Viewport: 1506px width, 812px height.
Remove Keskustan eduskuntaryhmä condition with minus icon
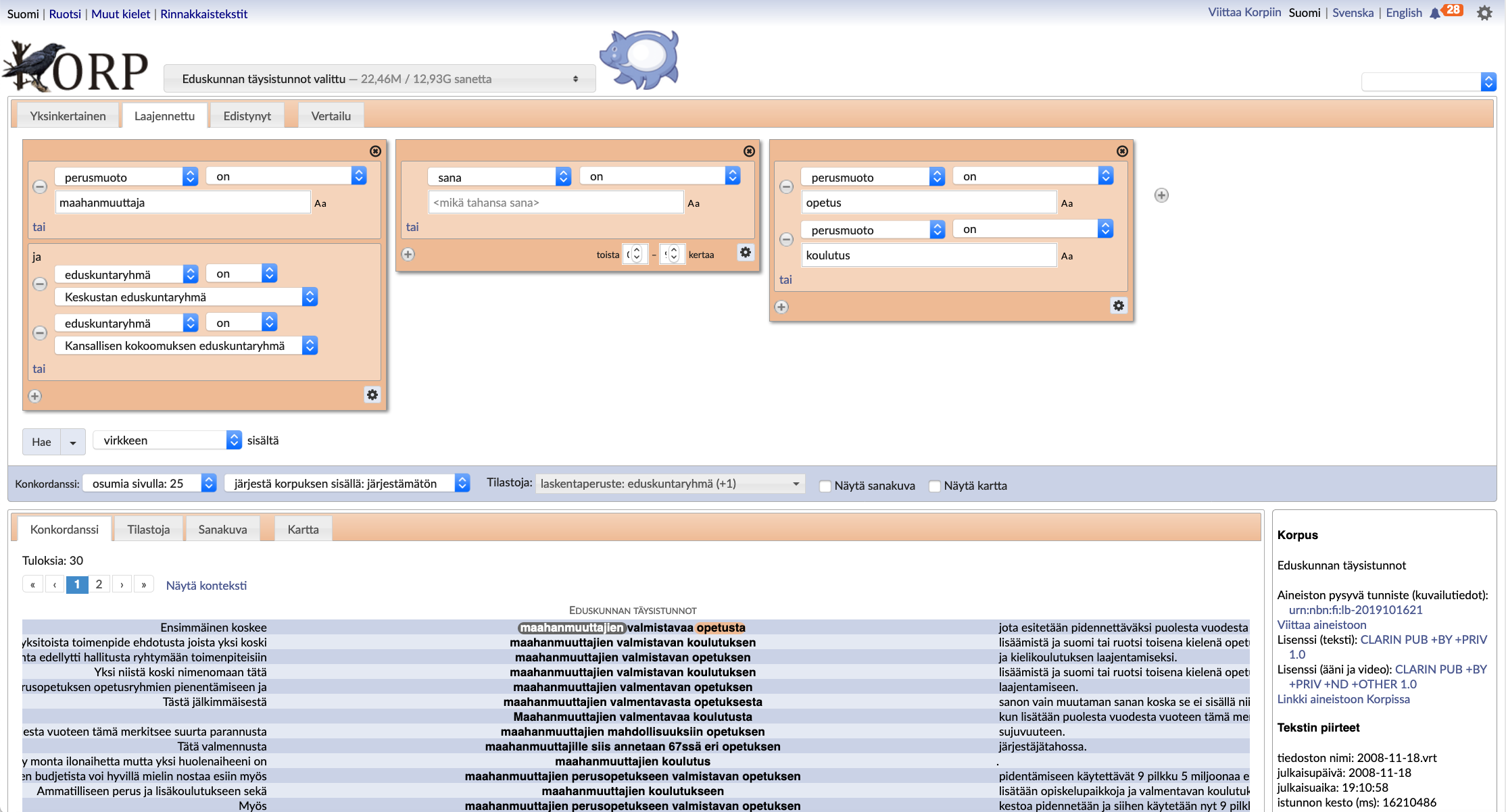click(x=40, y=284)
